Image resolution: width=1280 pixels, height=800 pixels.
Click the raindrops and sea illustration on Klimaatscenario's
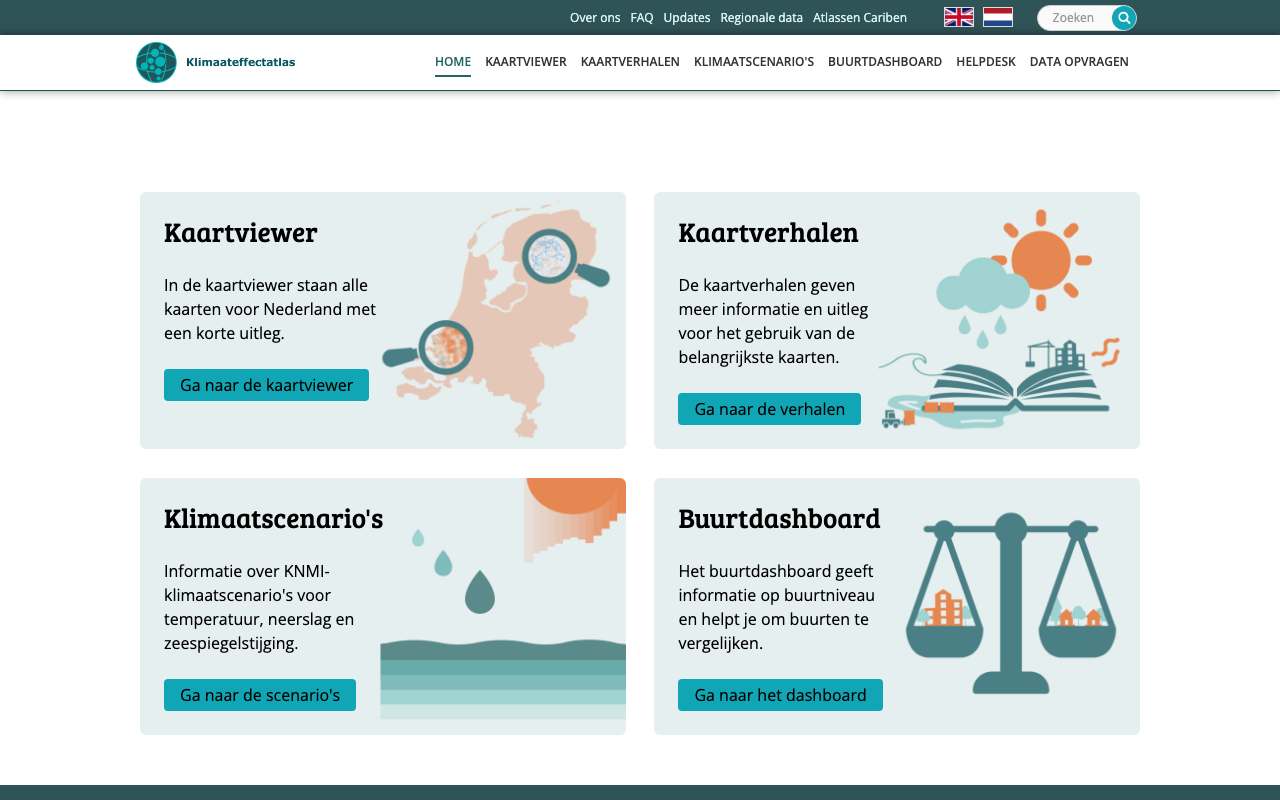click(503, 598)
